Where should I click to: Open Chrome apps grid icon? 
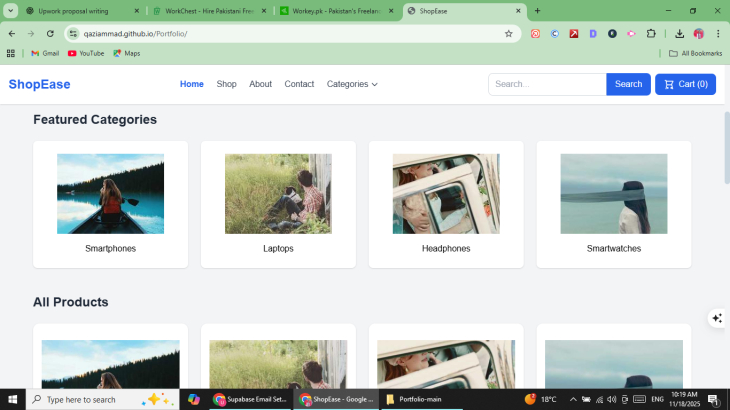click(x=11, y=53)
